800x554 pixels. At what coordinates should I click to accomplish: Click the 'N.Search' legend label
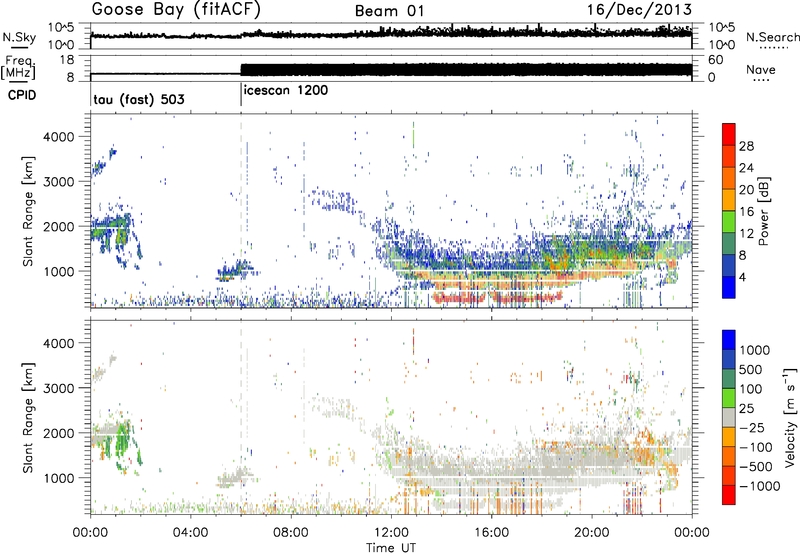pyautogui.click(x=773, y=37)
